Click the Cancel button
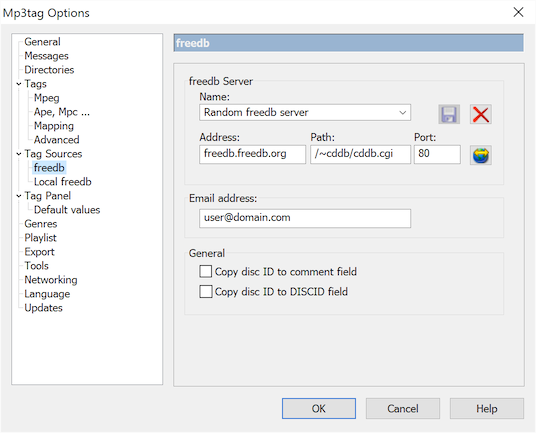Screen dimensions: 536x433 pyautogui.click(x=403, y=408)
